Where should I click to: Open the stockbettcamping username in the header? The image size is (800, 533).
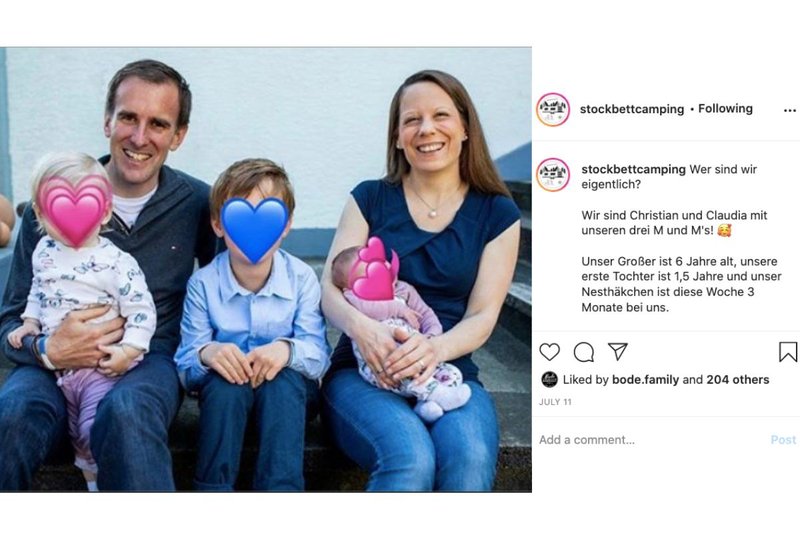[632, 109]
